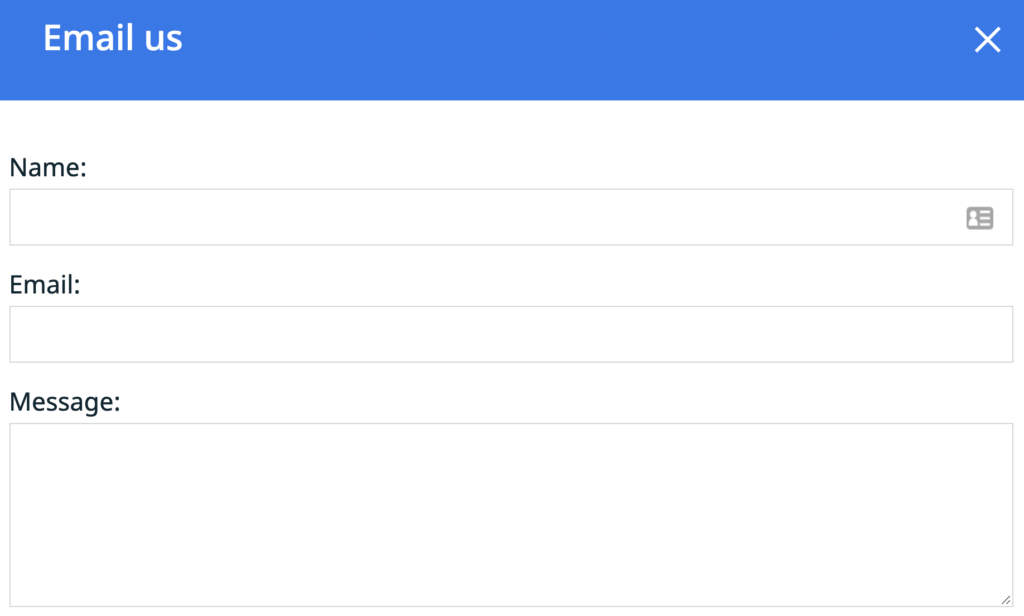Grab the Message box resize handle
Viewport: 1024px width, 616px height.
pyautogui.click(x=1006, y=600)
